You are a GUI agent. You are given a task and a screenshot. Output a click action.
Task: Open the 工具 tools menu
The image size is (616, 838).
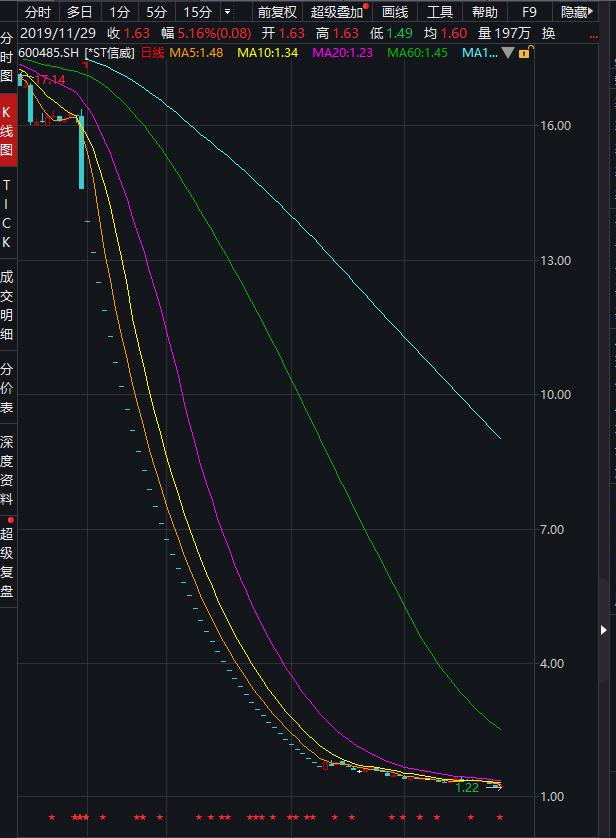click(x=440, y=12)
